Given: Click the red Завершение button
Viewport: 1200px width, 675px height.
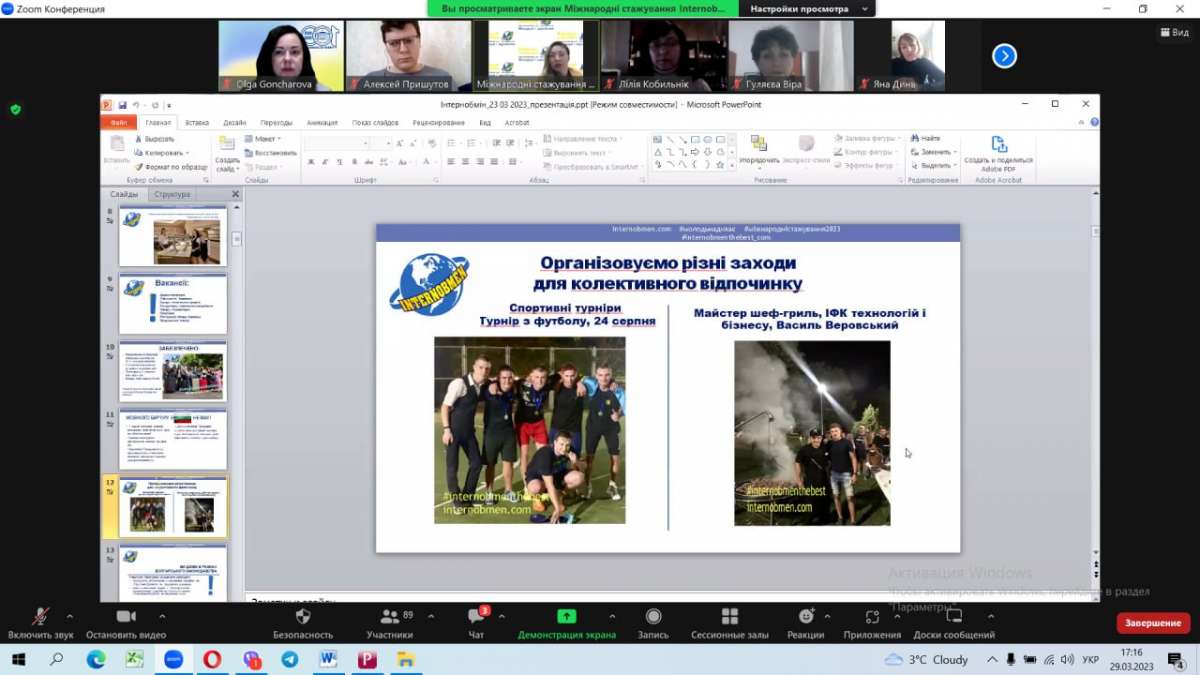Looking at the screenshot, I should pyautogui.click(x=1153, y=623).
